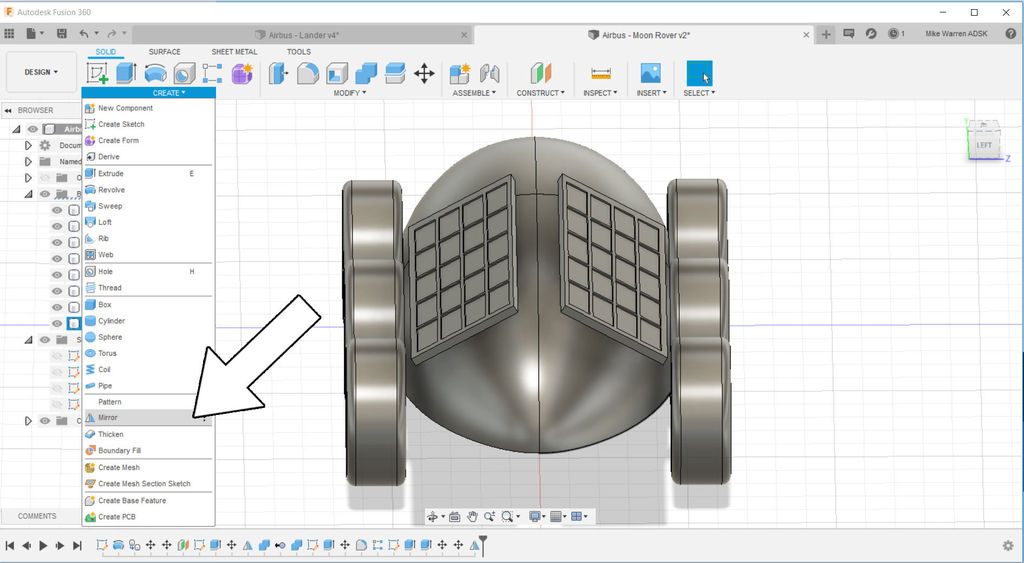Select the Fillet tool icon

click(x=308, y=73)
